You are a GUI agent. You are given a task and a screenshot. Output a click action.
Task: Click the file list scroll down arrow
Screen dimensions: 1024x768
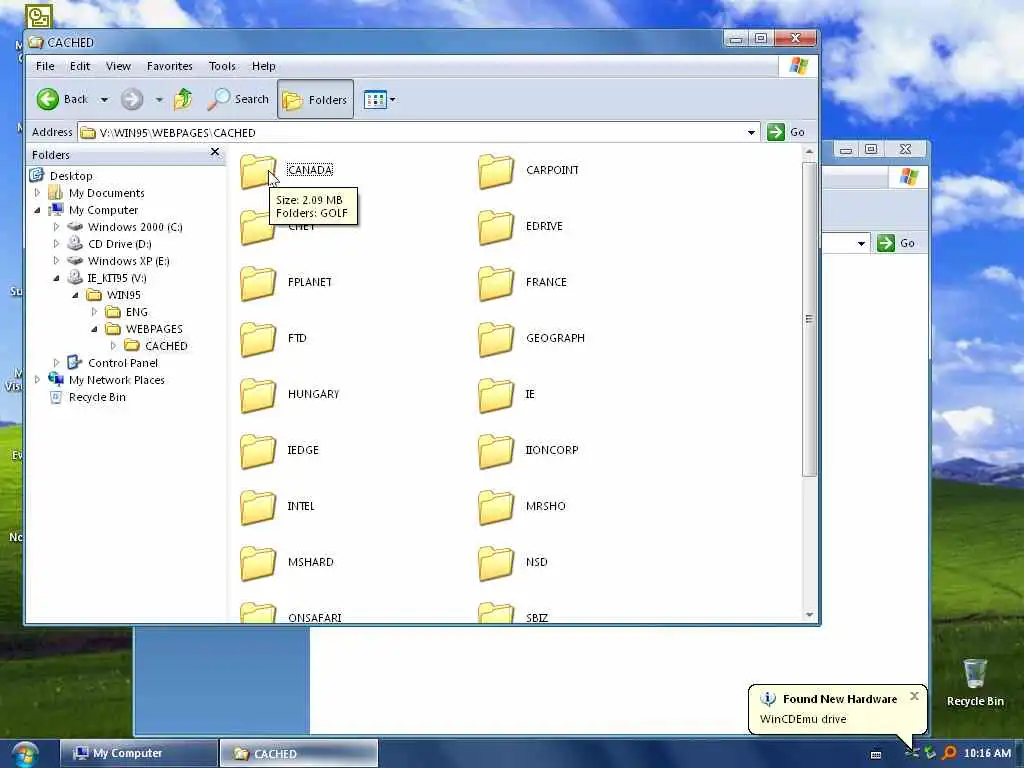(809, 615)
